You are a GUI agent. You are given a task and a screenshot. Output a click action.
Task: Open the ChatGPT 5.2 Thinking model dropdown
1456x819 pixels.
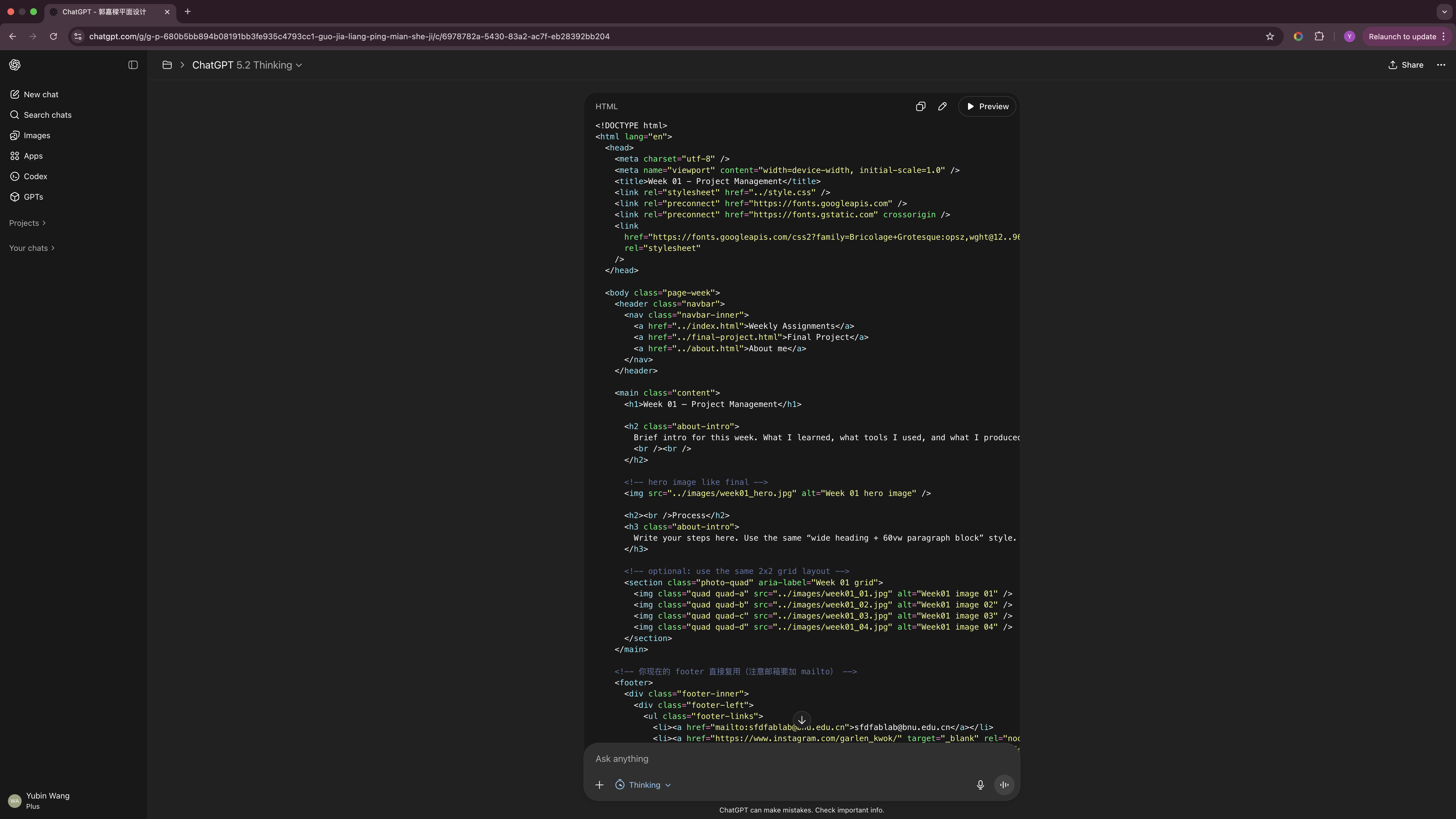(247, 65)
